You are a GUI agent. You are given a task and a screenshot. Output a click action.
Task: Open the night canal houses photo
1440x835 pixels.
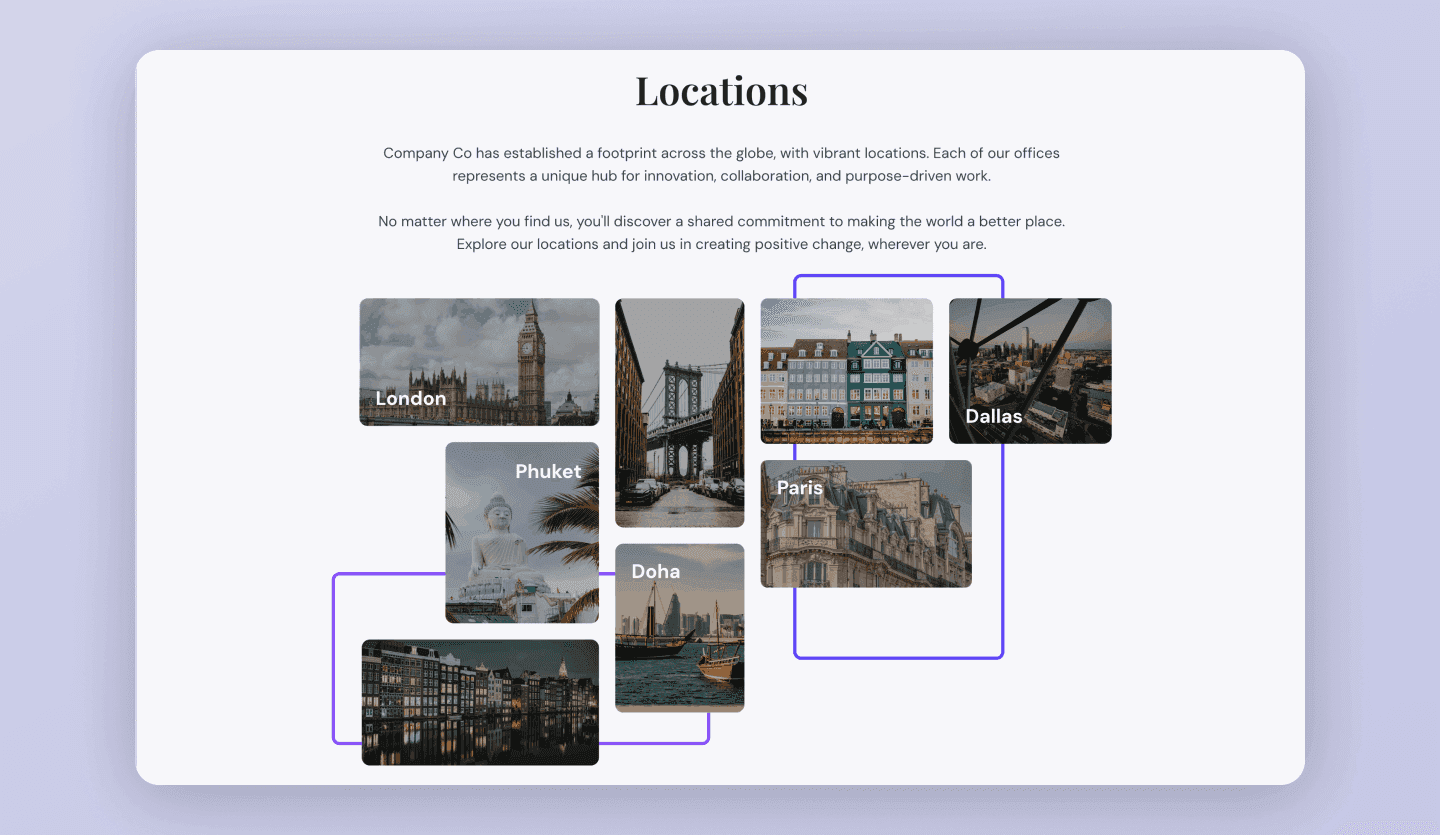coord(480,703)
